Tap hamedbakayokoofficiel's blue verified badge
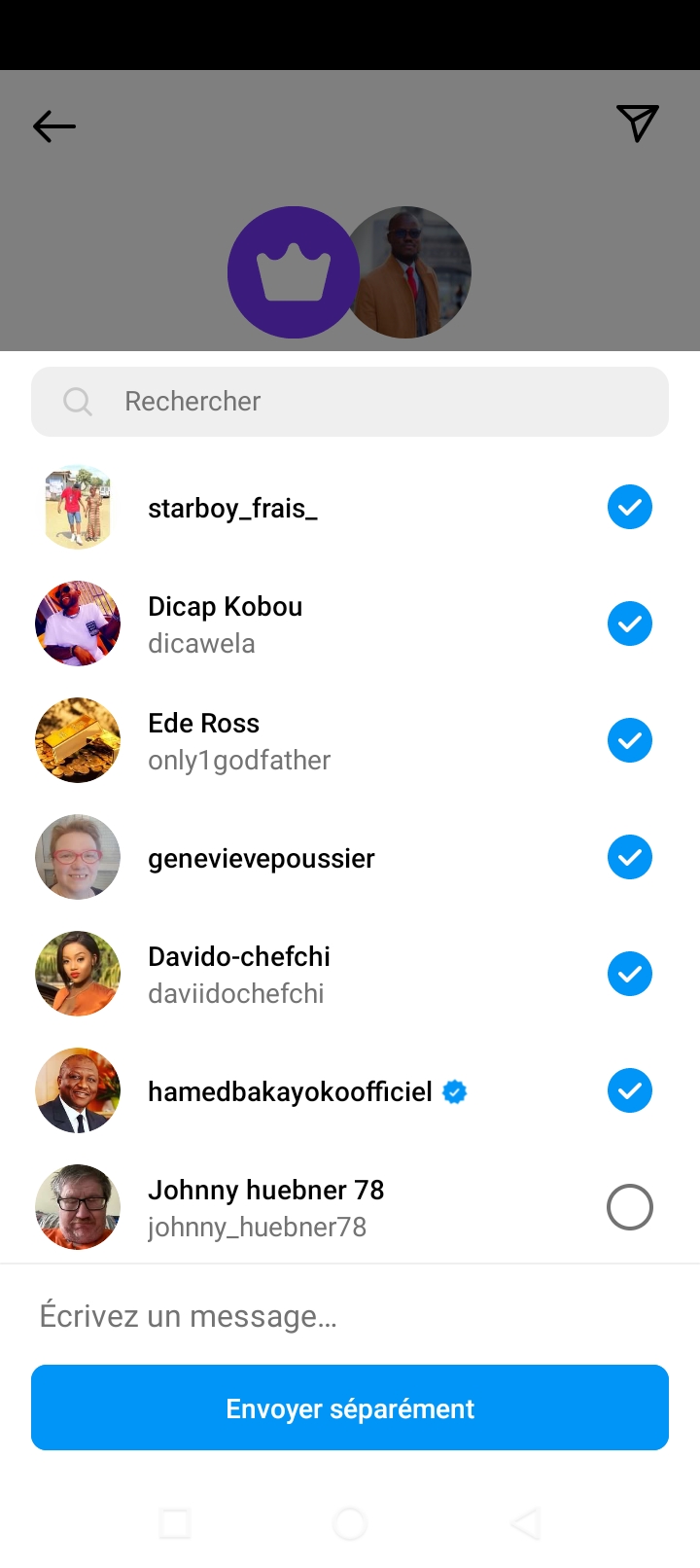 click(x=454, y=1092)
